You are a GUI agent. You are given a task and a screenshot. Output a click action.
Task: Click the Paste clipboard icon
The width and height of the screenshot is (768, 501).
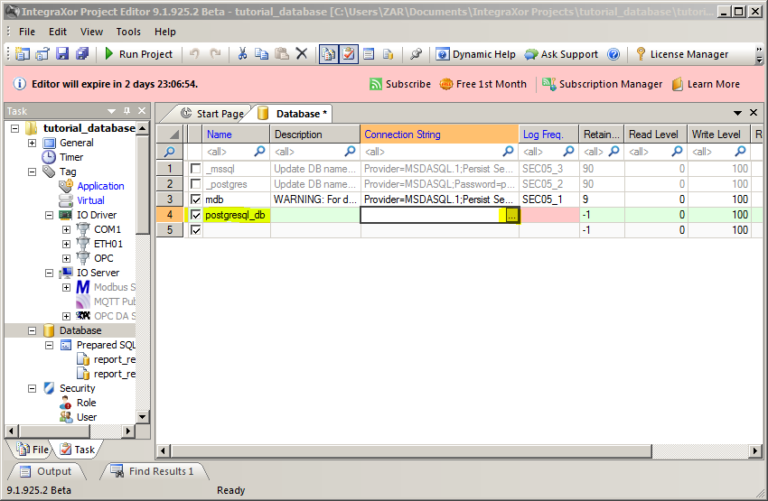282,54
